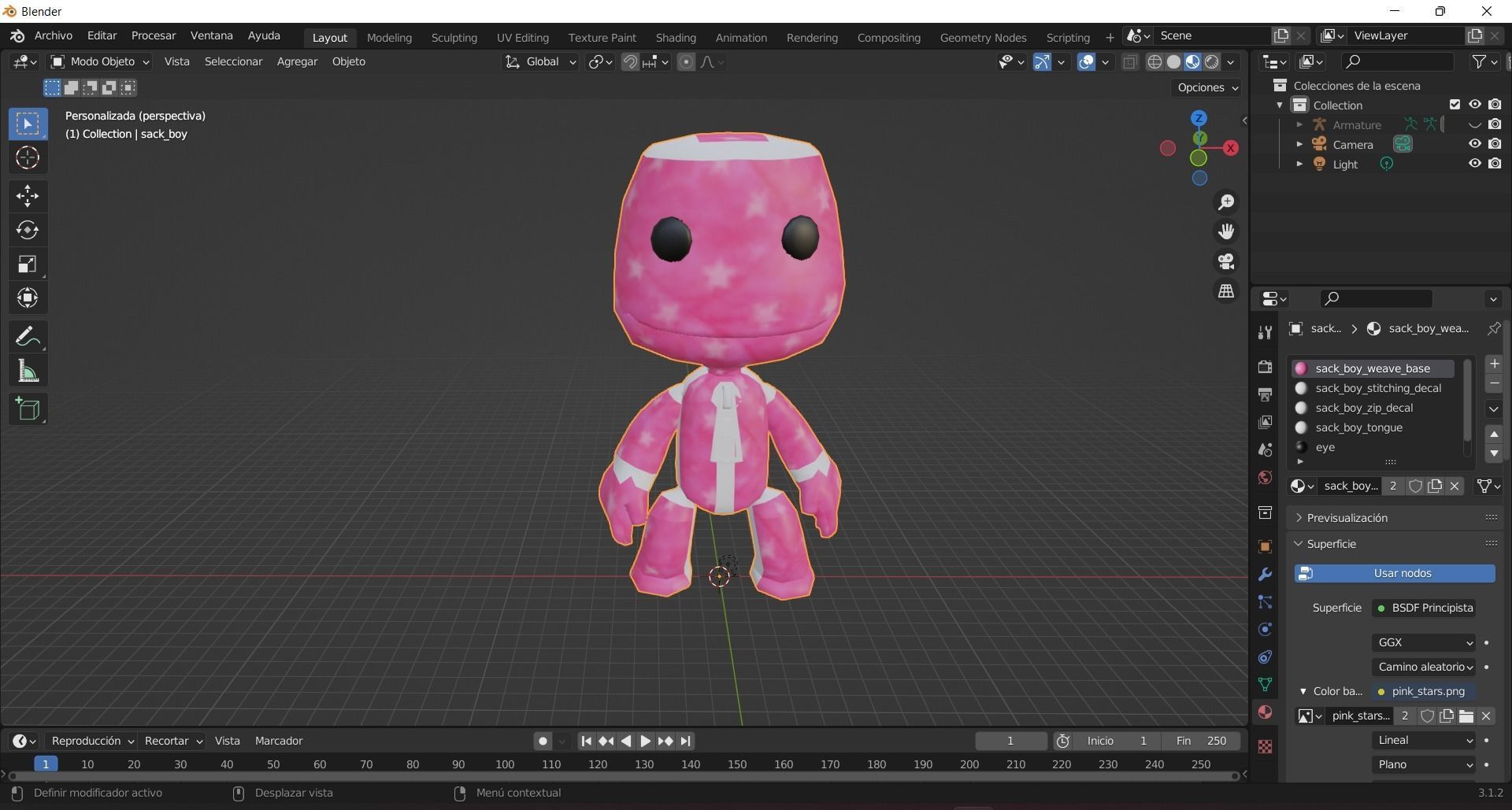Toggle the viewport overlays button

(x=1086, y=62)
